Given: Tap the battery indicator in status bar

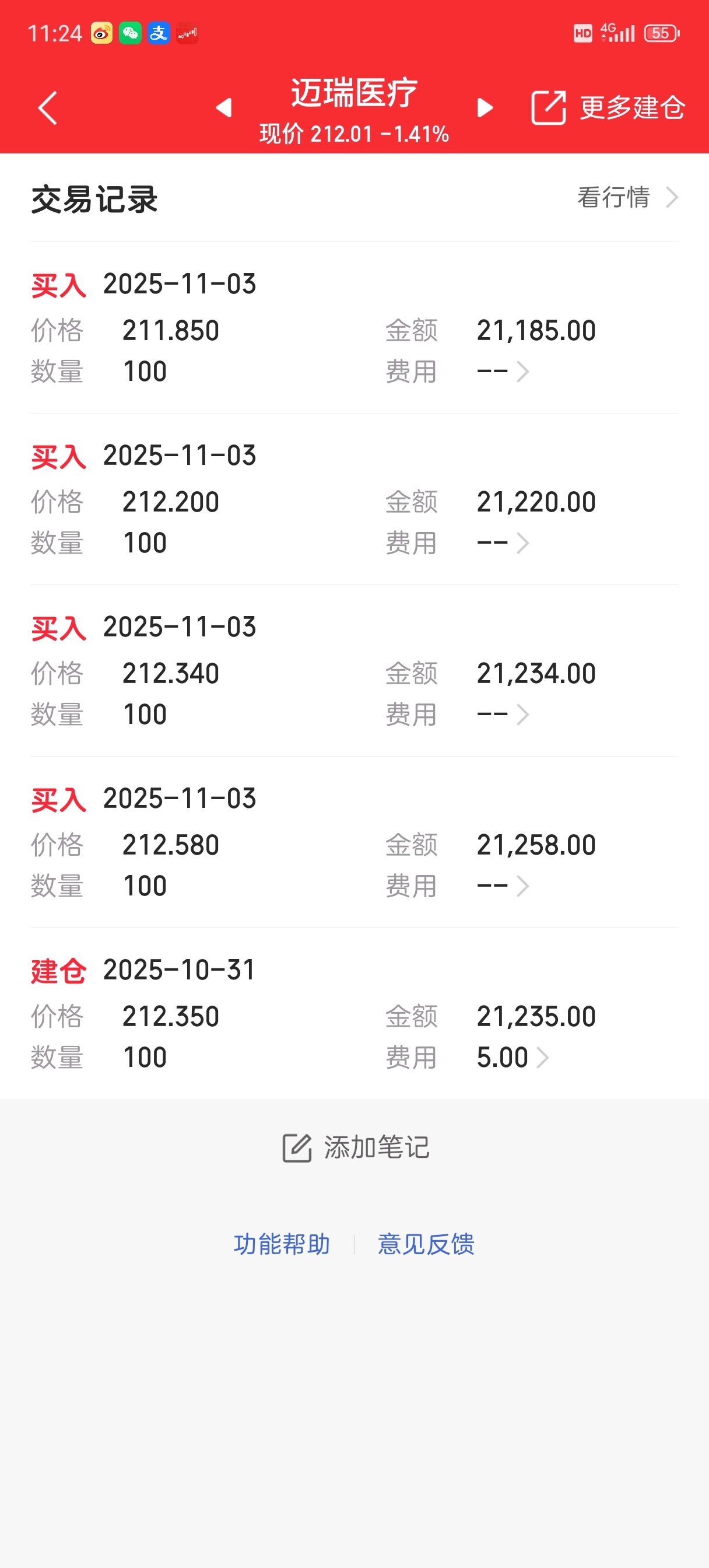Looking at the screenshot, I should click(x=662, y=33).
